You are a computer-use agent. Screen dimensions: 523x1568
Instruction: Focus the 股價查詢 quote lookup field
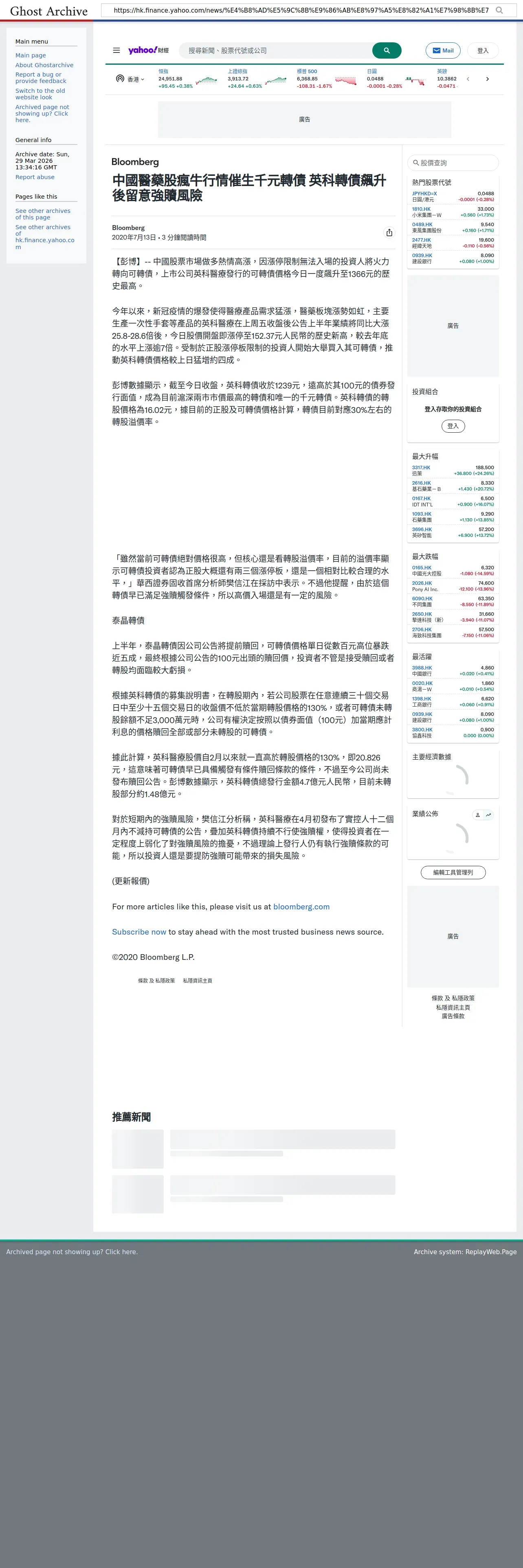click(x=453, y=162)
